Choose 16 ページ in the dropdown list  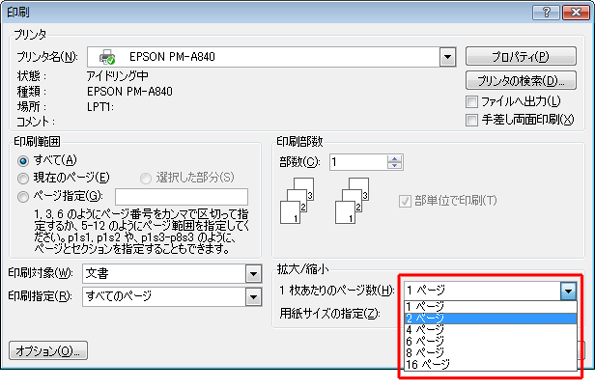pyautogui.click(x=491, y=365)
